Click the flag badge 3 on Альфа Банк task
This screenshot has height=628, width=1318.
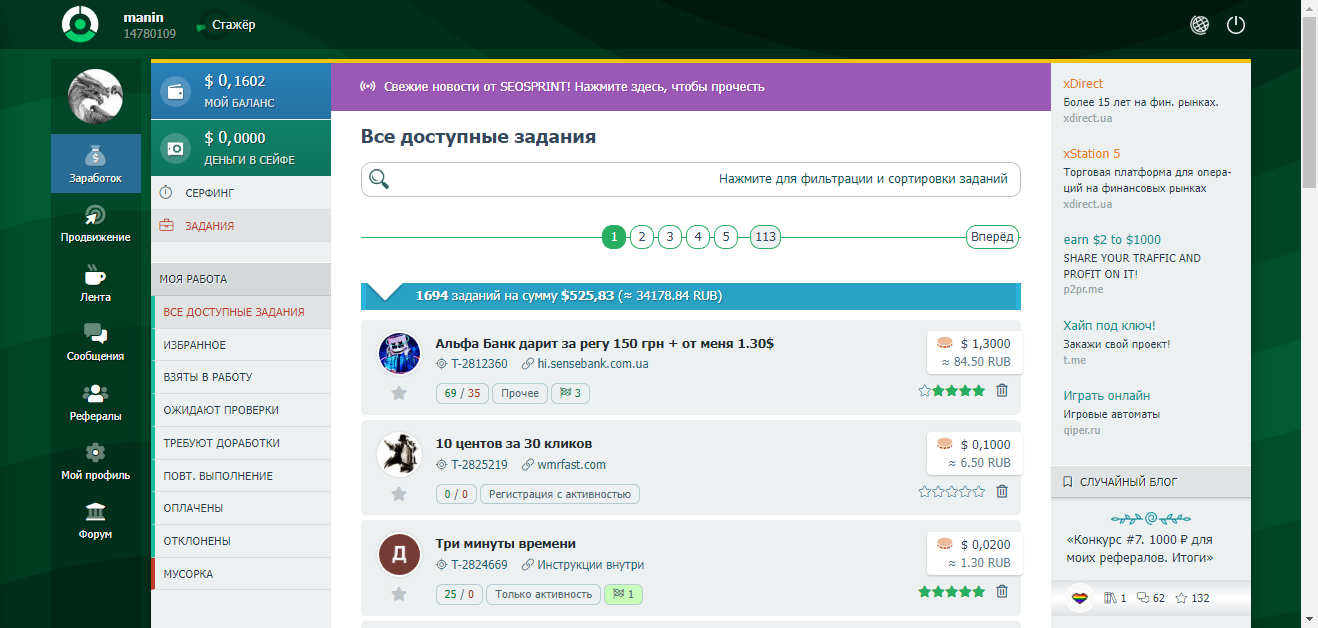[x=572, y=393]
